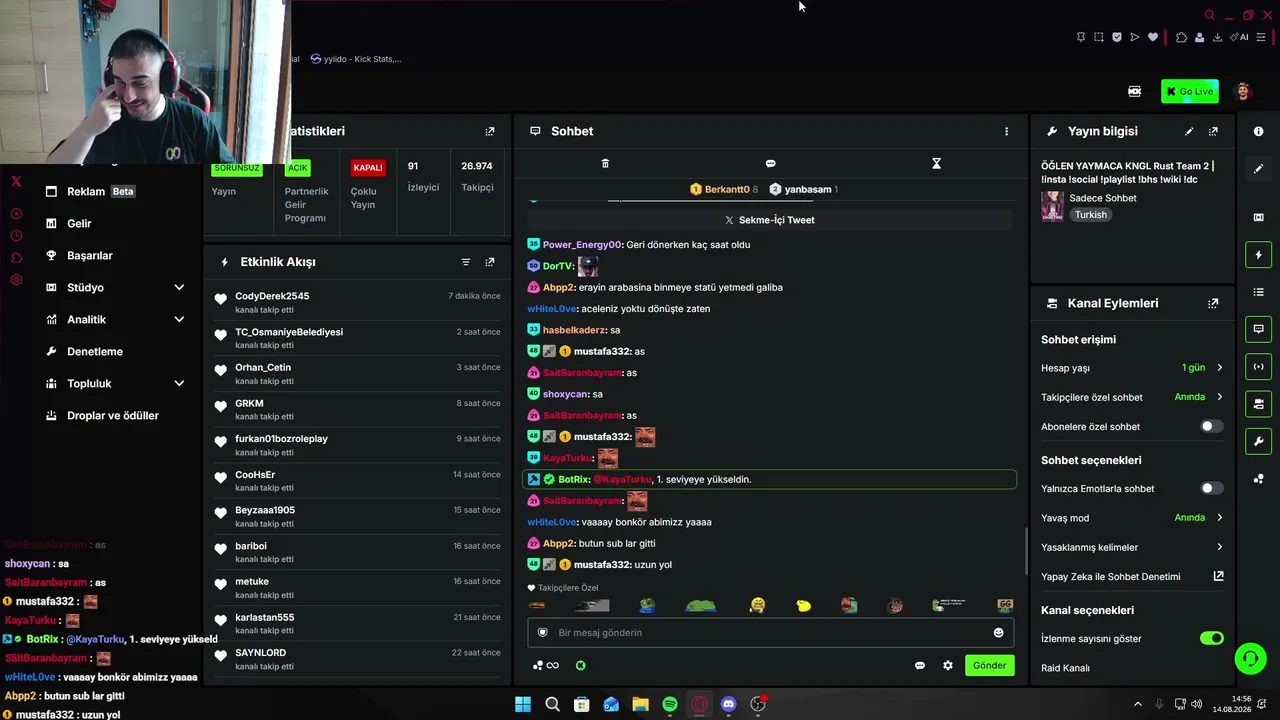This screenshot has height=720, width=1280.
Task: Open Yapay Zeka ile Sohbet Denetimi link
Action: click(x=1132, y=576)
